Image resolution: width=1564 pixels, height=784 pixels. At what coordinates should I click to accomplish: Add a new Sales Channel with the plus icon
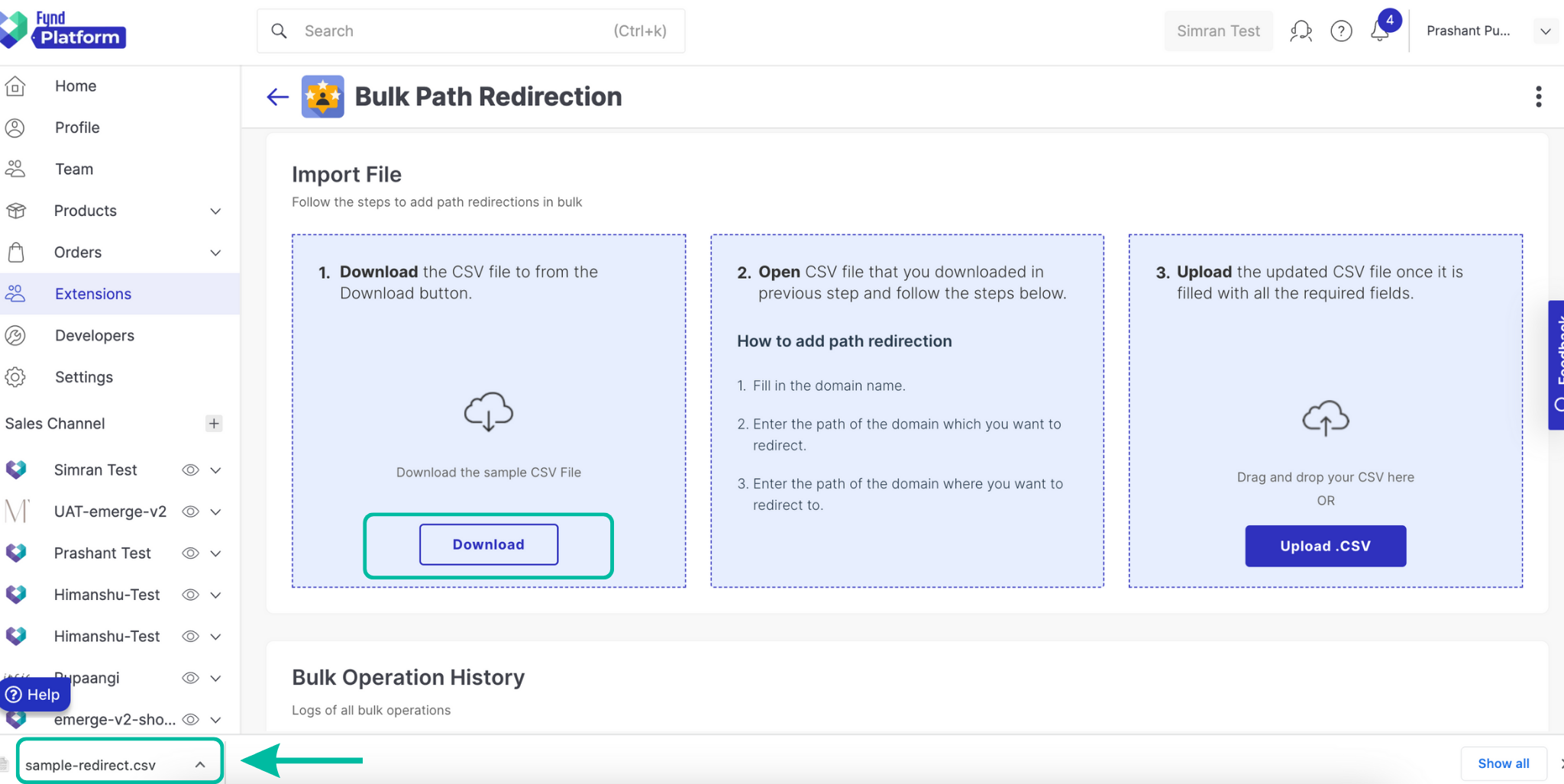(214, 424)
